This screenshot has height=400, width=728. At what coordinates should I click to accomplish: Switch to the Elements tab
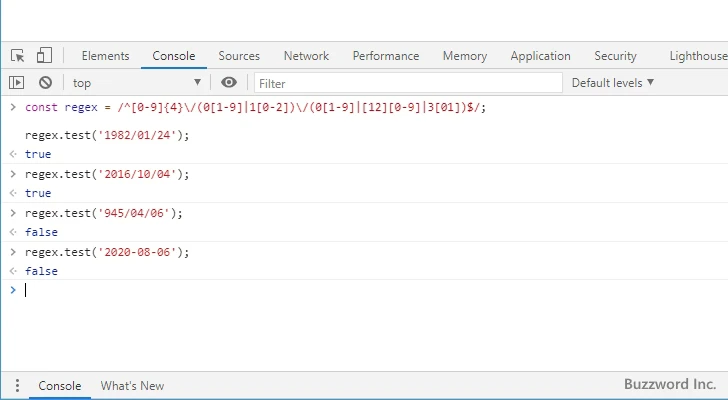[x=105, y=56]
